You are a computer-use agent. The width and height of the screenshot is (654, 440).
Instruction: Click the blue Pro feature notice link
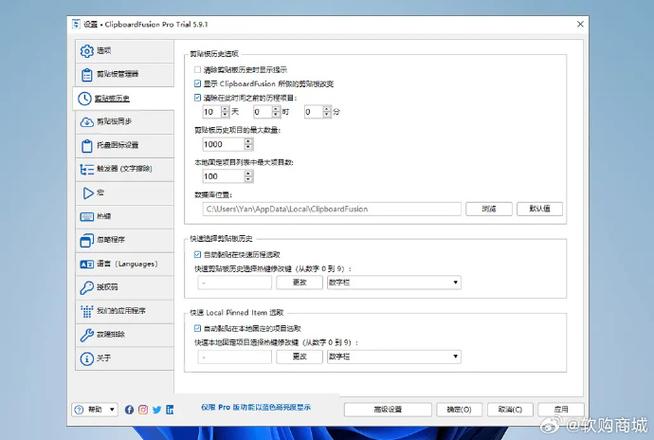[x=256, y=407]
